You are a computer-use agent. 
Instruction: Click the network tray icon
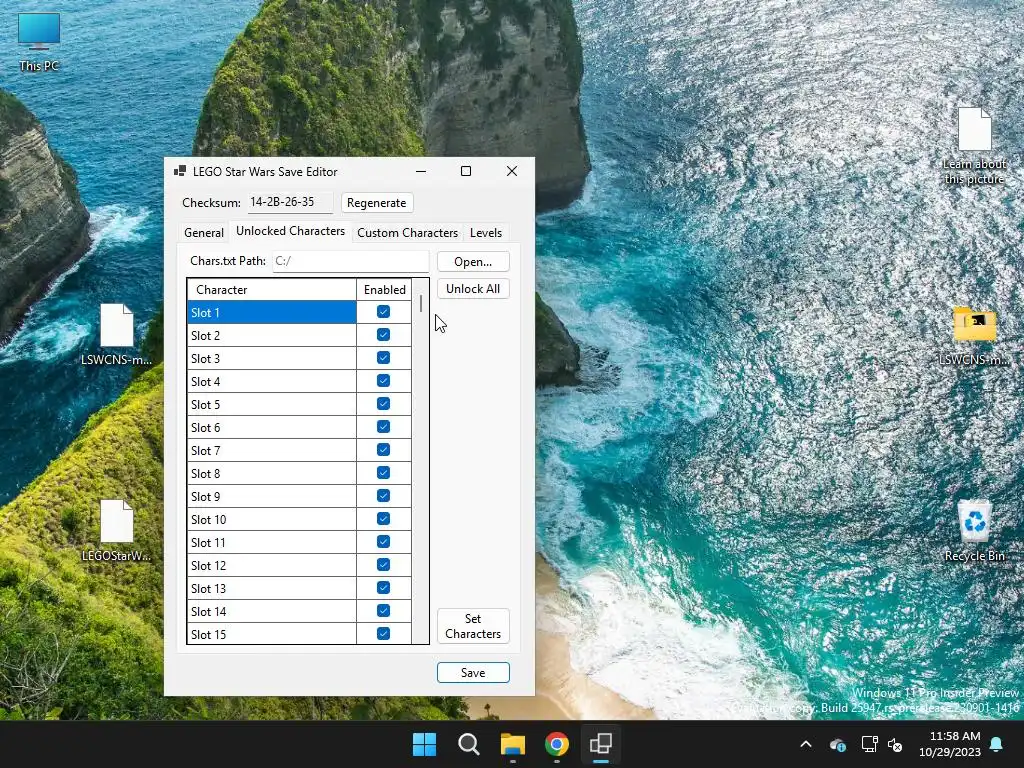tap(869, 744)
